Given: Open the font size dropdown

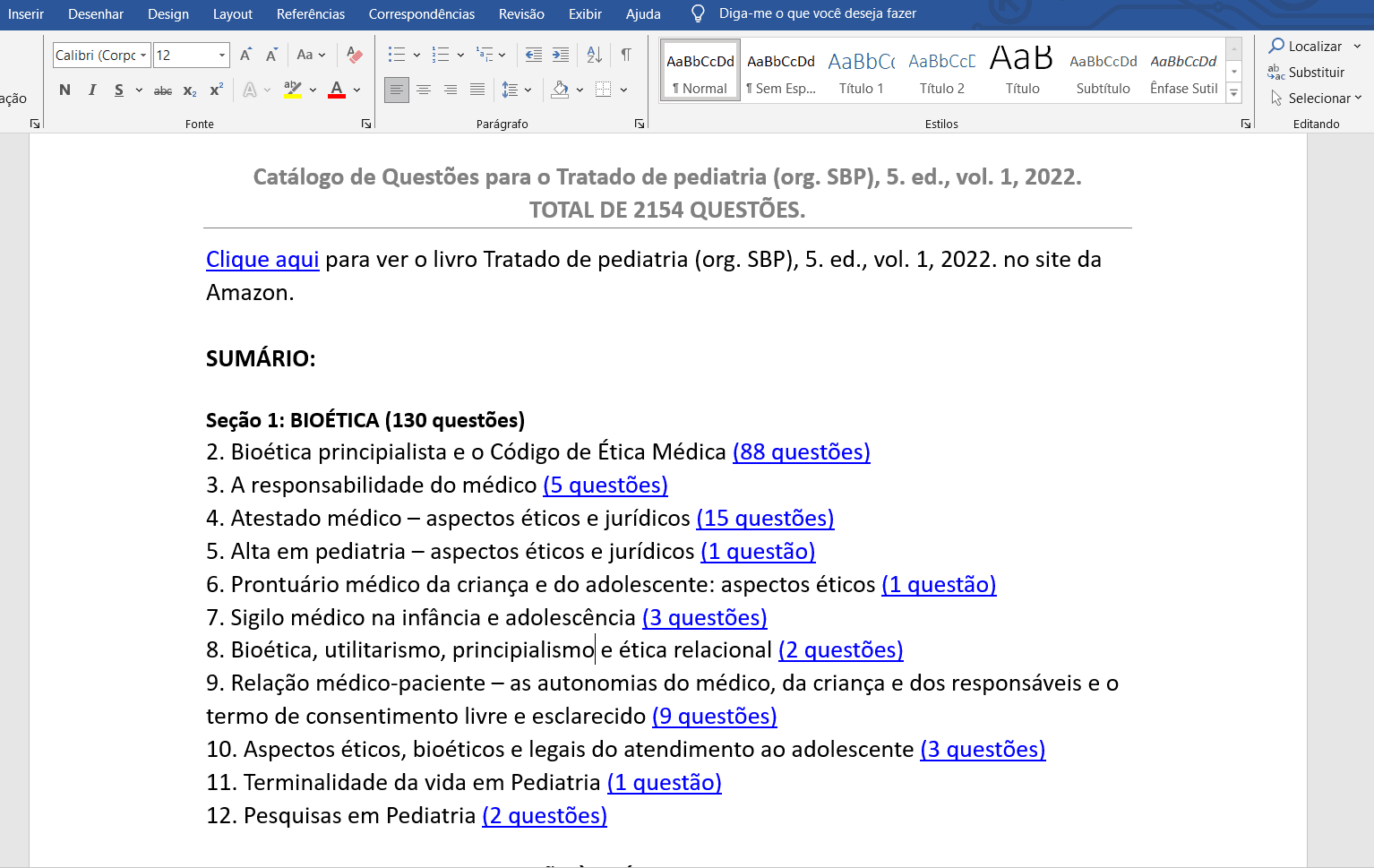Looking at the screenshot, I should tap(222, 56).
